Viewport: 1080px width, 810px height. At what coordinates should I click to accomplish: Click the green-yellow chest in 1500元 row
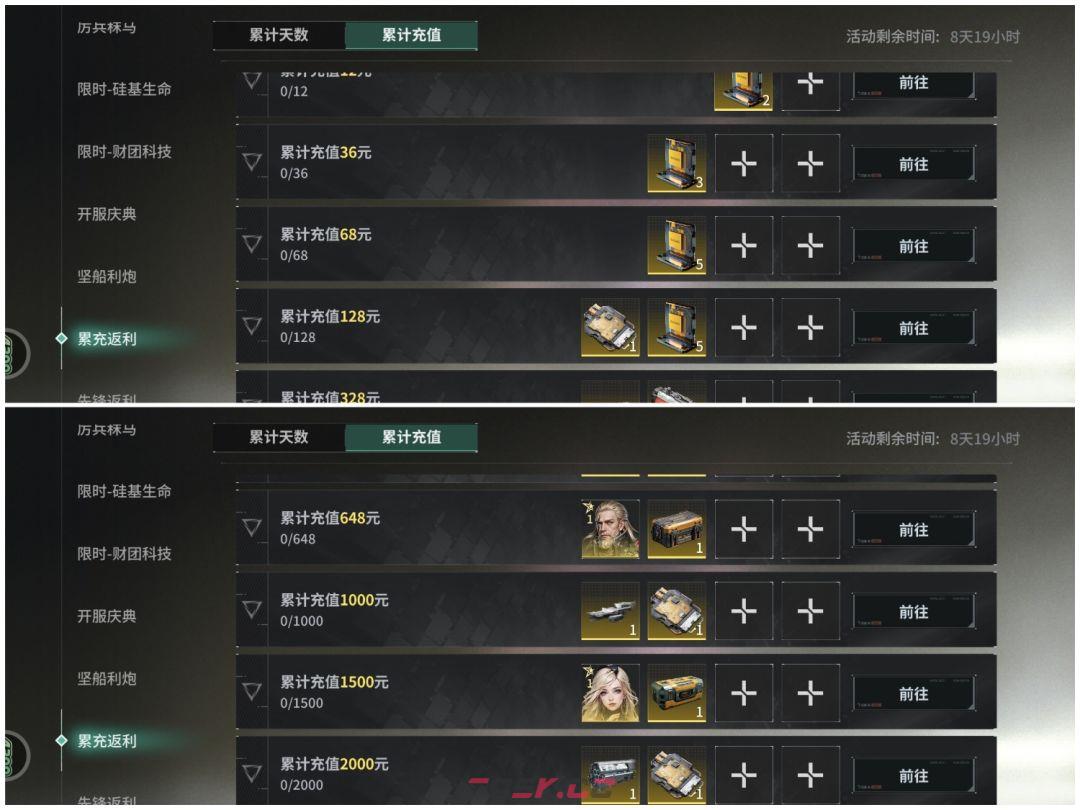676,692
